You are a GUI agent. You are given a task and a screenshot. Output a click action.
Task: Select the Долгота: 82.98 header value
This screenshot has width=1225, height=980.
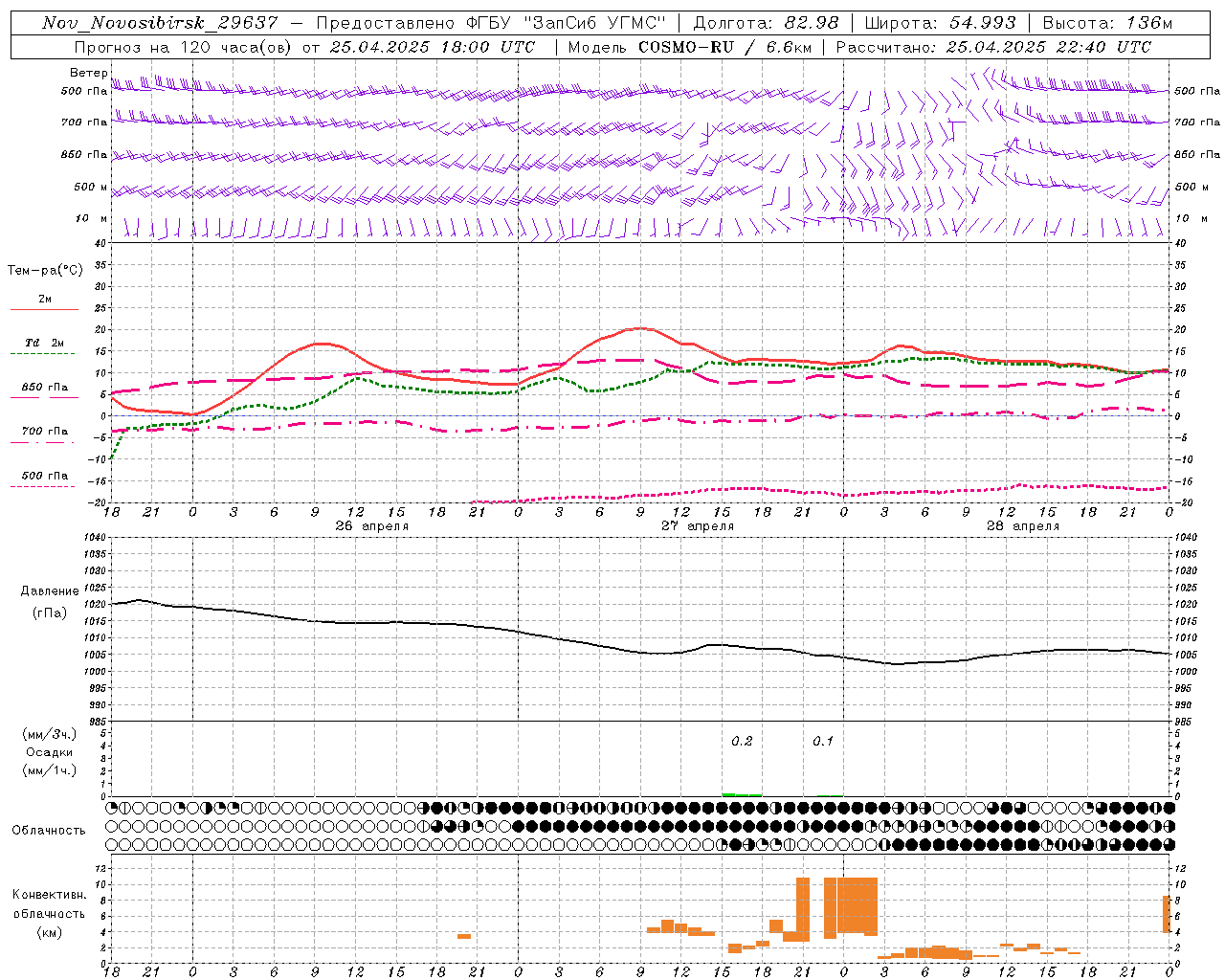[x=766, y=23]
